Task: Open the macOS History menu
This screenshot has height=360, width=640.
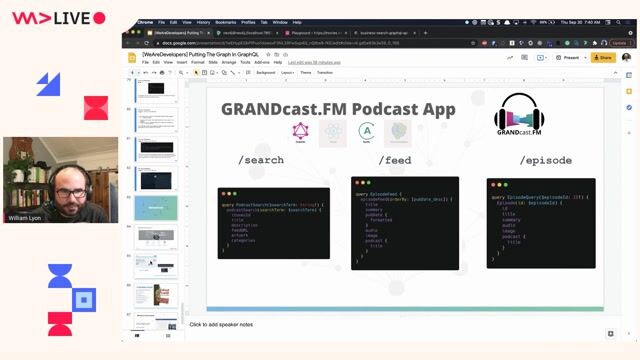Action: click(203, 22)
